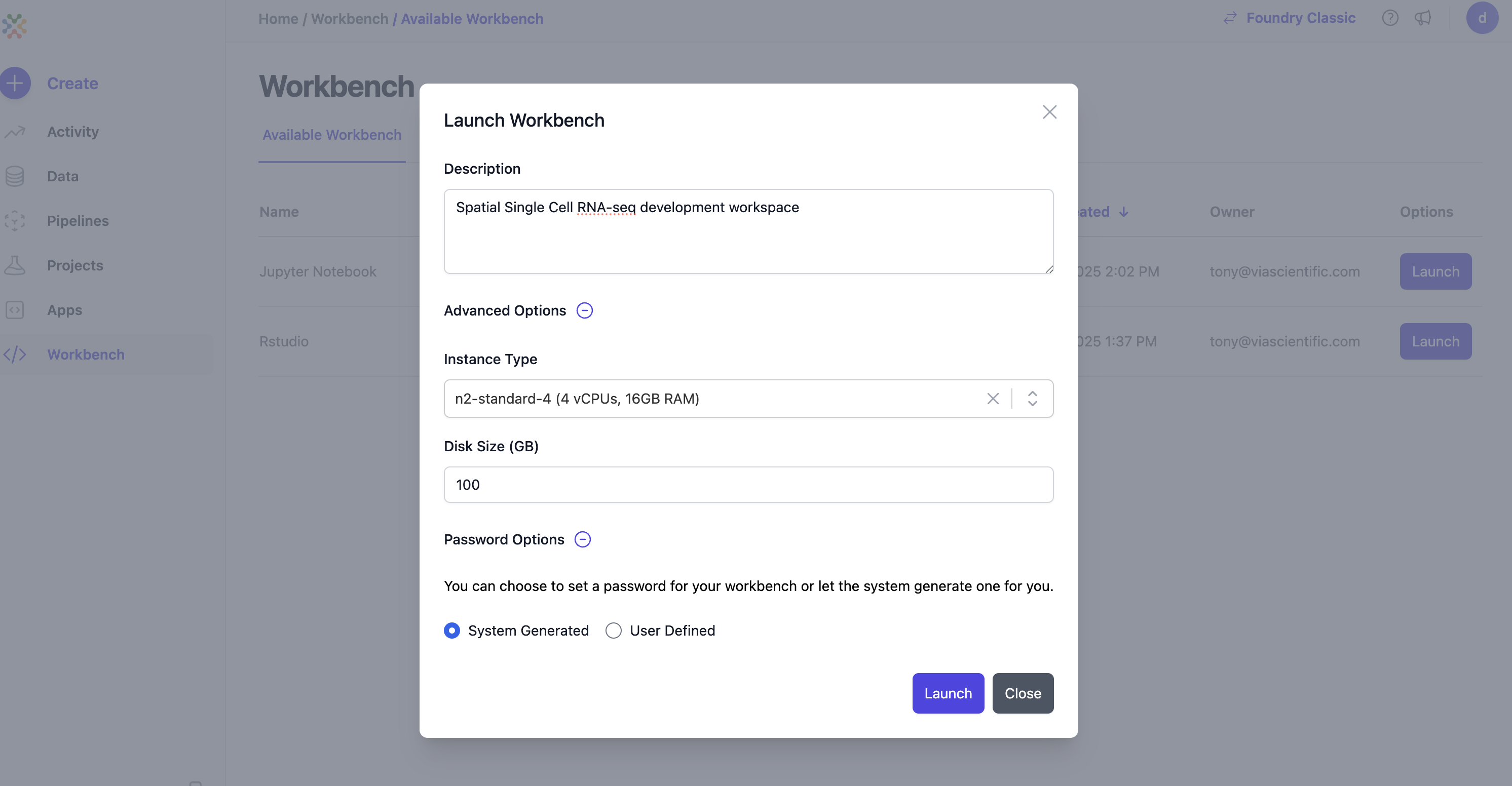Collapse the Password Options section
1512x786 pixels.
(x=582, y=539)
